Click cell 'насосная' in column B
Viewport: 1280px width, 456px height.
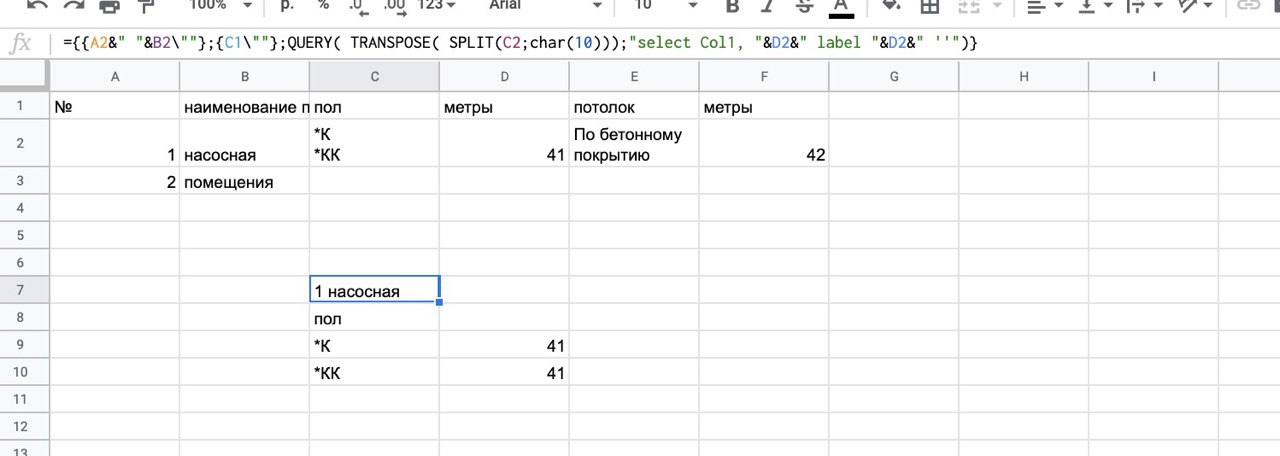click(245, 145)
